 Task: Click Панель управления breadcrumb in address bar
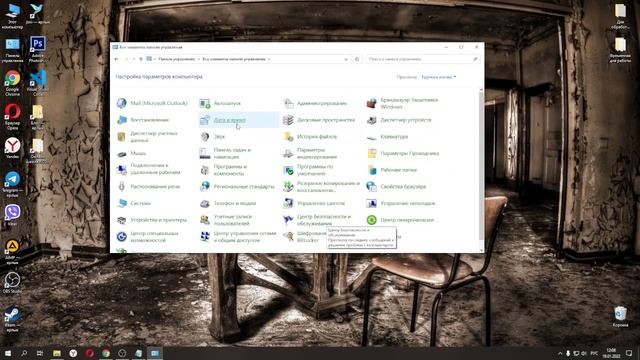click(x=177, y=59)
